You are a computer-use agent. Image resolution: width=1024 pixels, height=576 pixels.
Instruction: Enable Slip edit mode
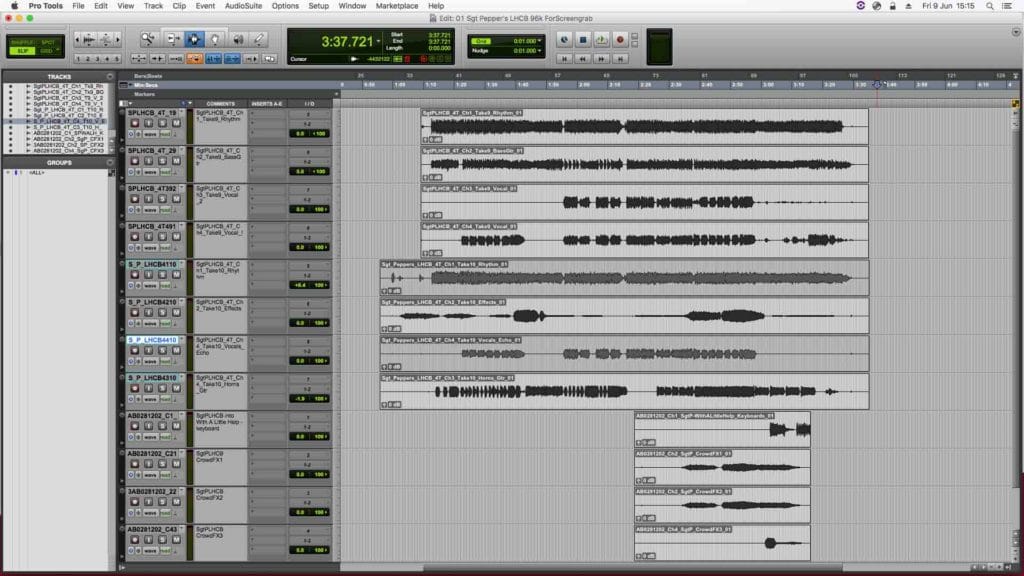[x=23, y=51]
